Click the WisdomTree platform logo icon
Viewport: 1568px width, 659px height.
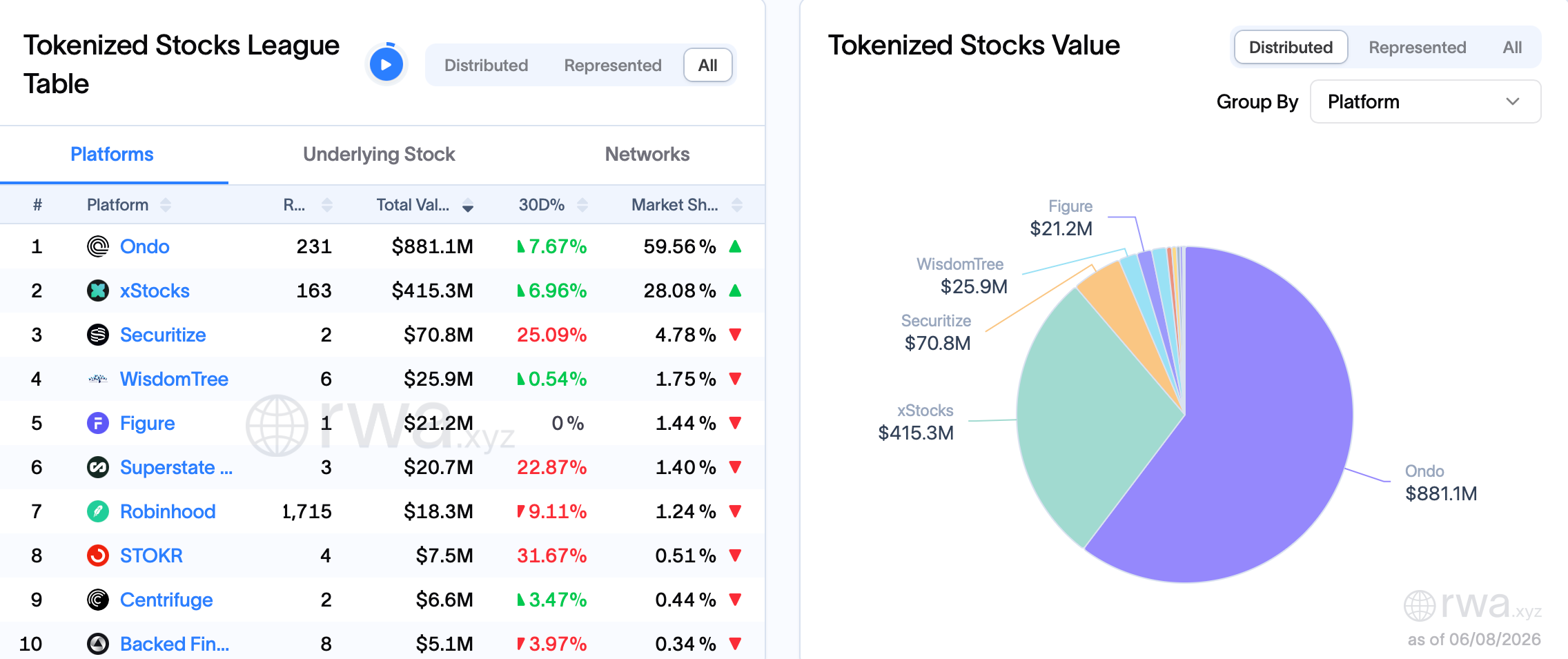98,379
